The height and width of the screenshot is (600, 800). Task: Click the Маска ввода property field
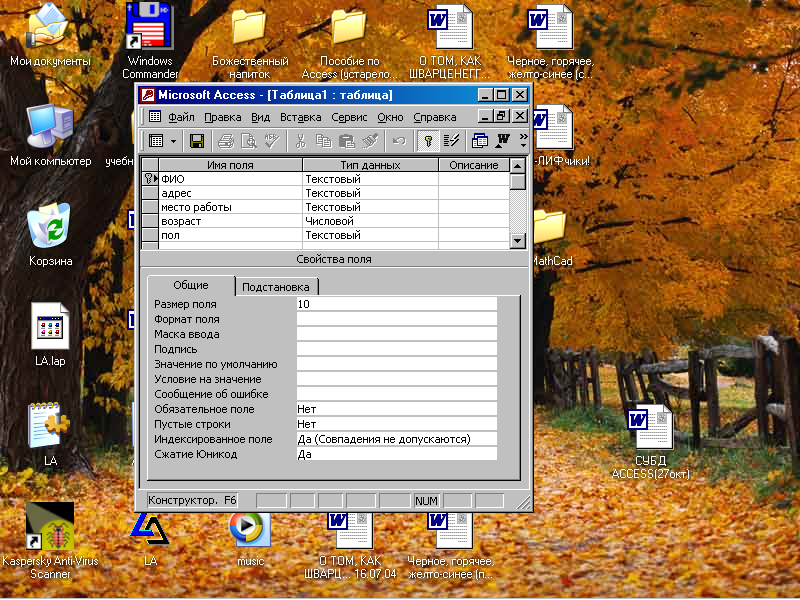point(396,334)
